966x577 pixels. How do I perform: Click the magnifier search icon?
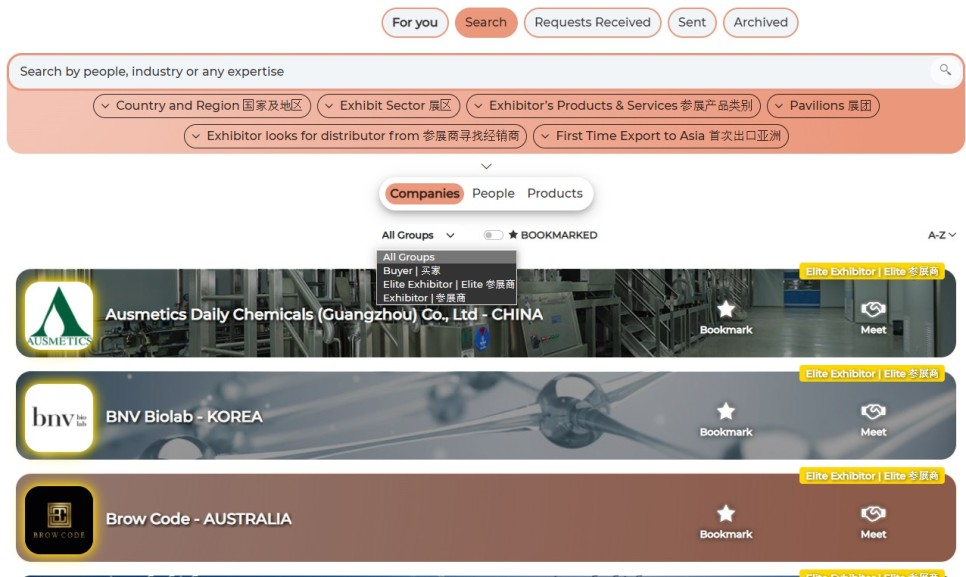pos(944,70)
